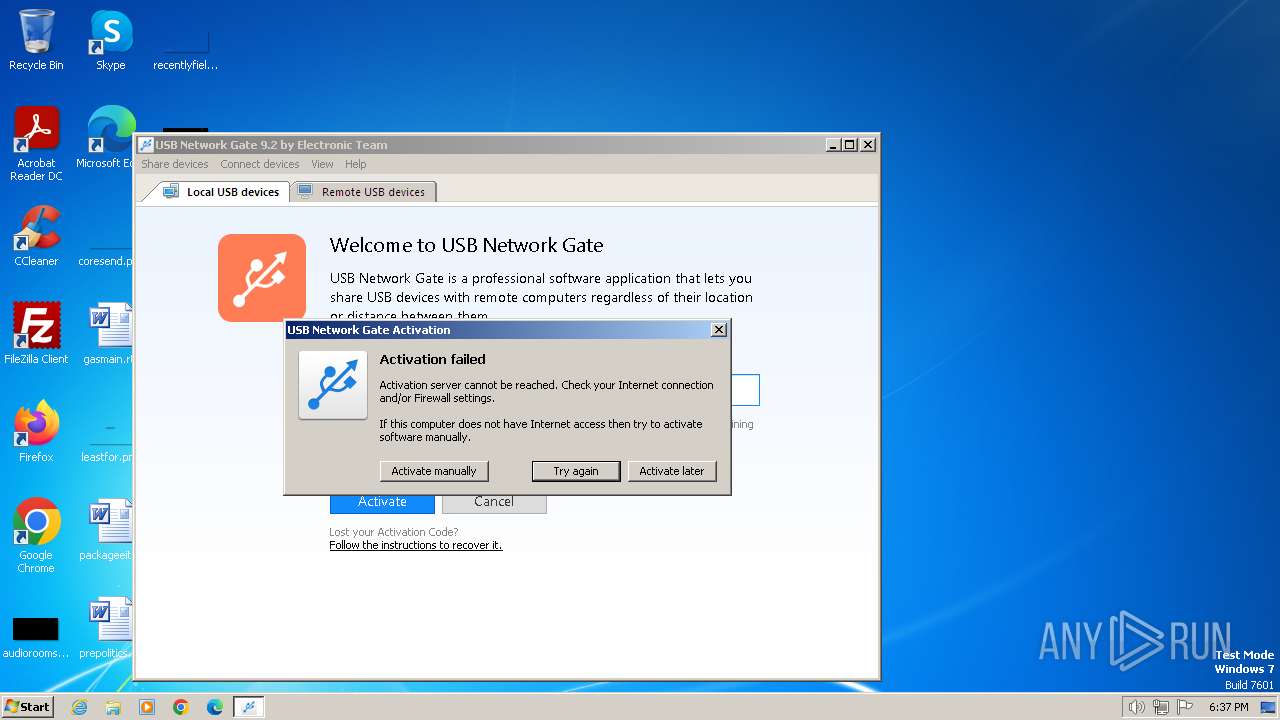Select the audiorooms desktop file
The image size is (1280, 720).
36,637
